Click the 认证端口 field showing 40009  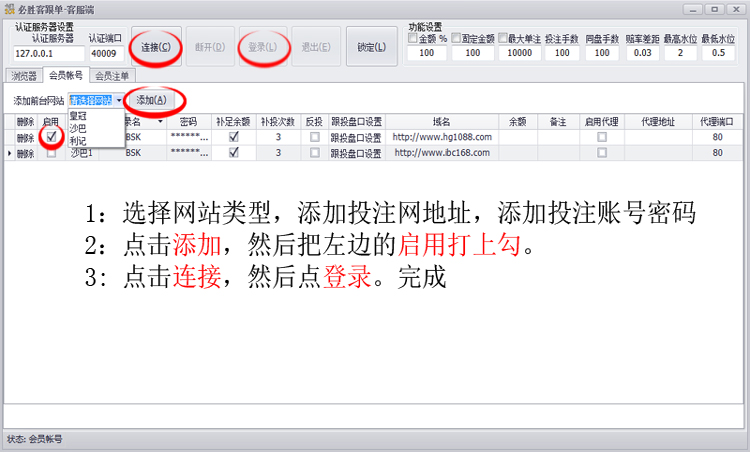[x=107, y=54]
